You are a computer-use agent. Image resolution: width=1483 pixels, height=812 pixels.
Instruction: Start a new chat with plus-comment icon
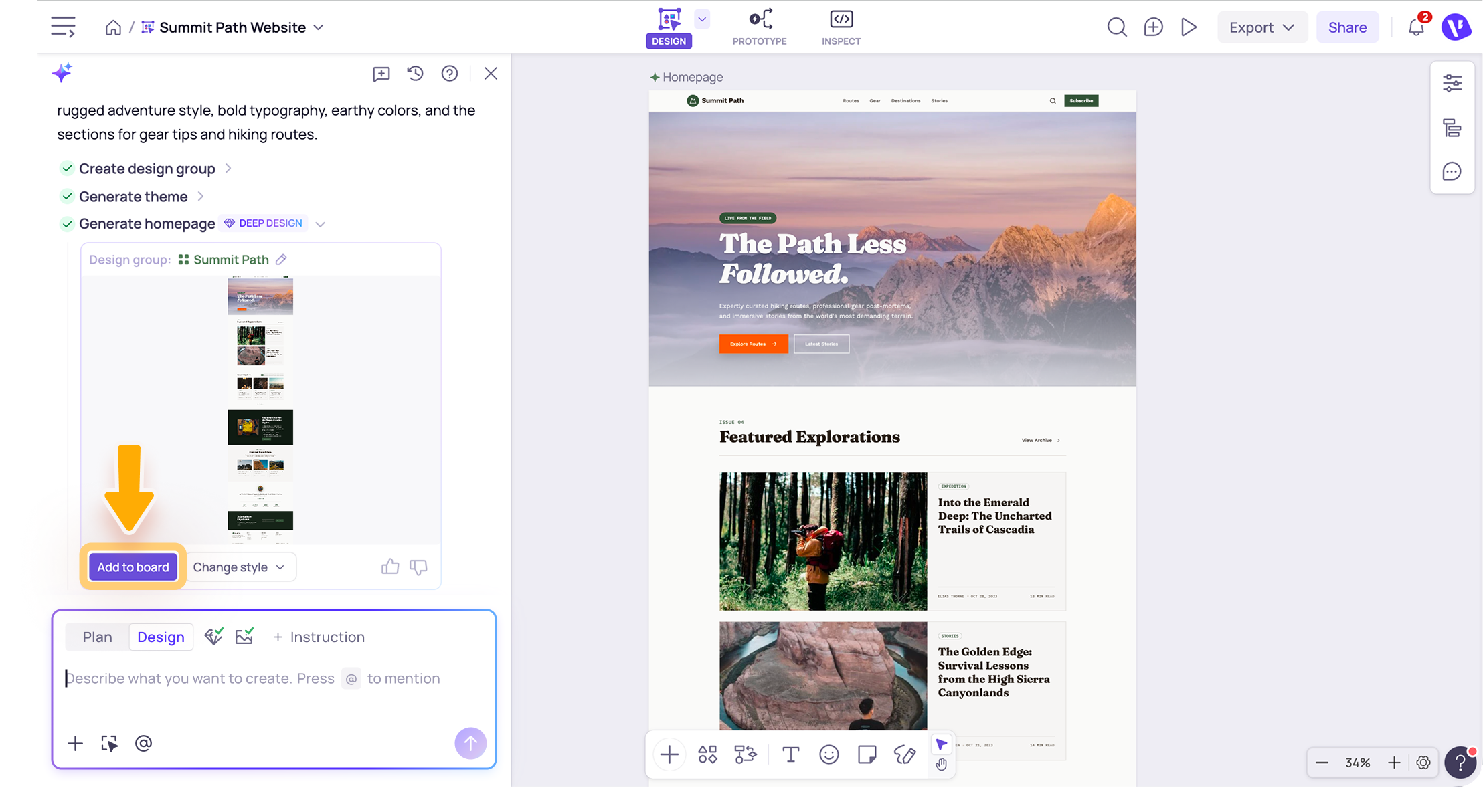381,74
